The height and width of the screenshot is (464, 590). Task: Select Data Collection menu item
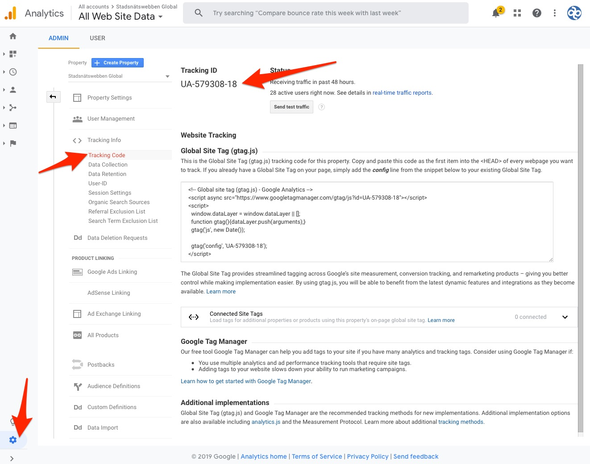pos(108,164)
